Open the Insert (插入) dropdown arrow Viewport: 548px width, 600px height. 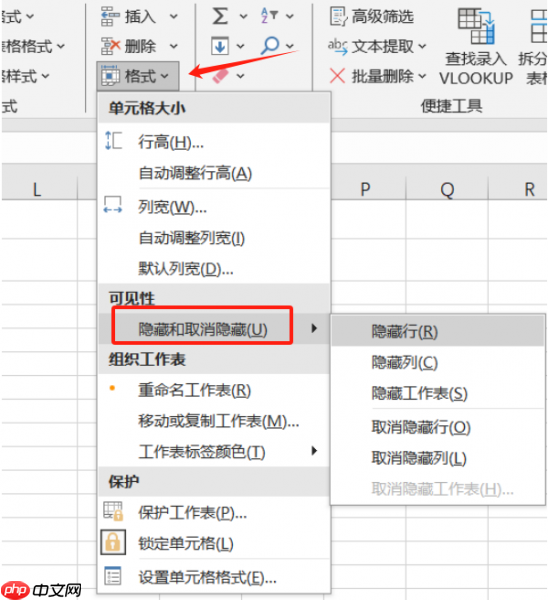click(x=174, y=16)
